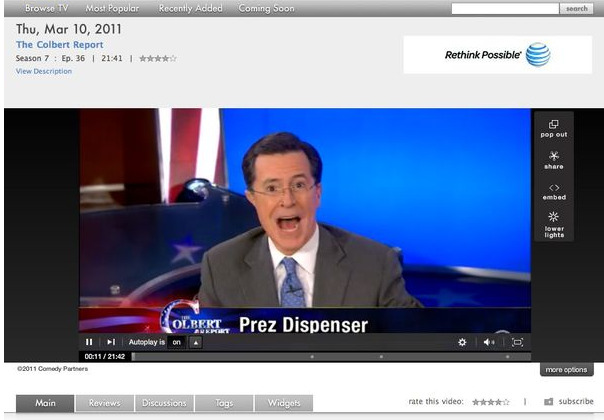Click the search button

pyautogui.click(x=576, y=8)
